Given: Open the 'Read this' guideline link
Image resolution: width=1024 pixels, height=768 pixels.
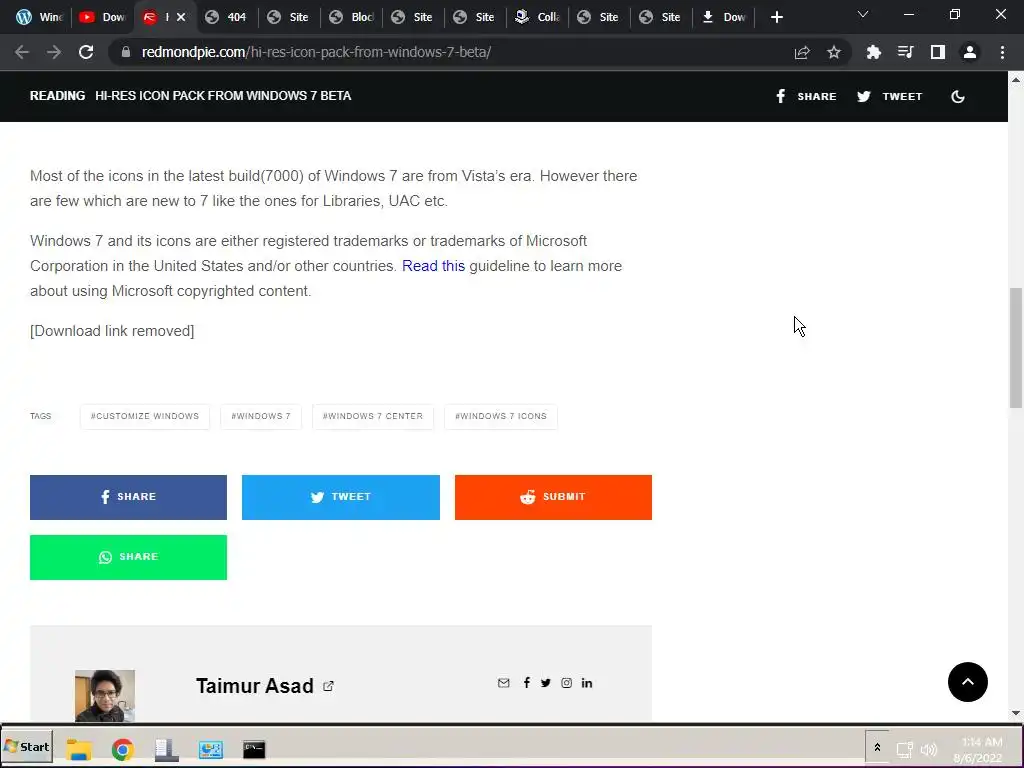Looking at the screenshot, I should pyautogui.click(x=434, y=266).
